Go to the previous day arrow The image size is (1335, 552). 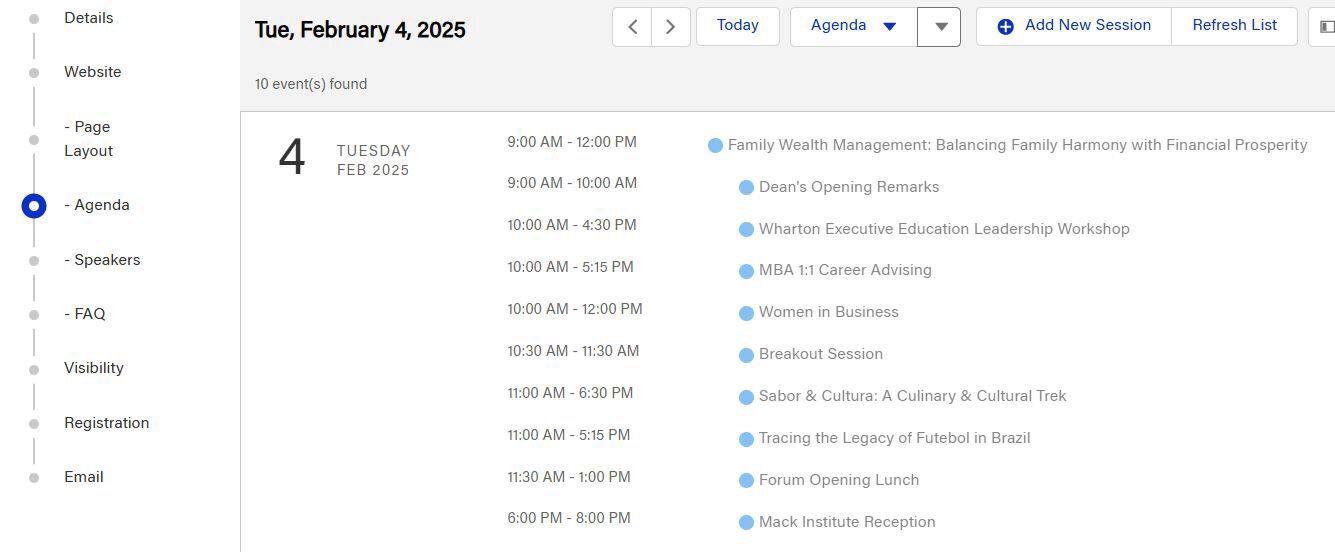click(632, 27)
